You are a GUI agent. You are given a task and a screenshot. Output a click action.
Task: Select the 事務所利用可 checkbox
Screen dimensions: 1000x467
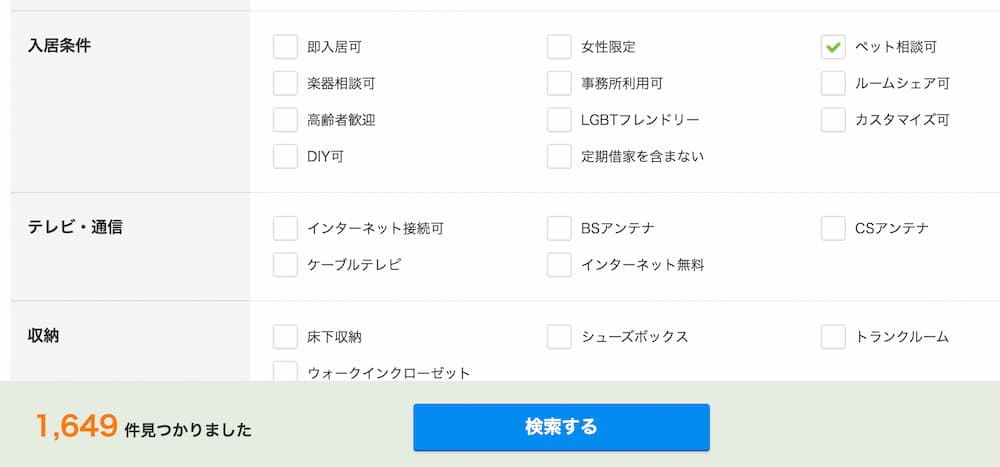pyautogui.click(x=559, y=83)
